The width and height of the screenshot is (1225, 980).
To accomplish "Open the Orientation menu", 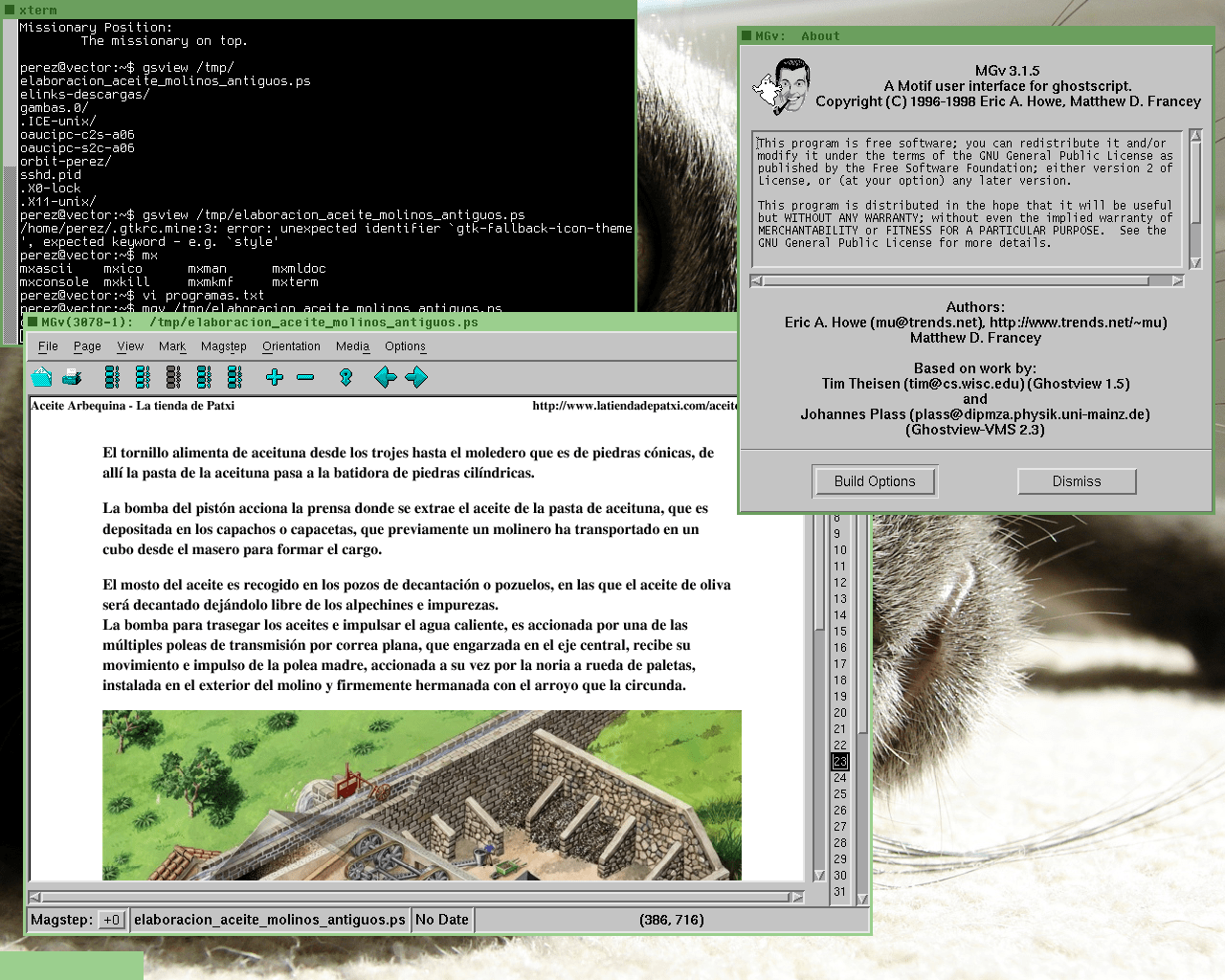I will pos(291,346).
